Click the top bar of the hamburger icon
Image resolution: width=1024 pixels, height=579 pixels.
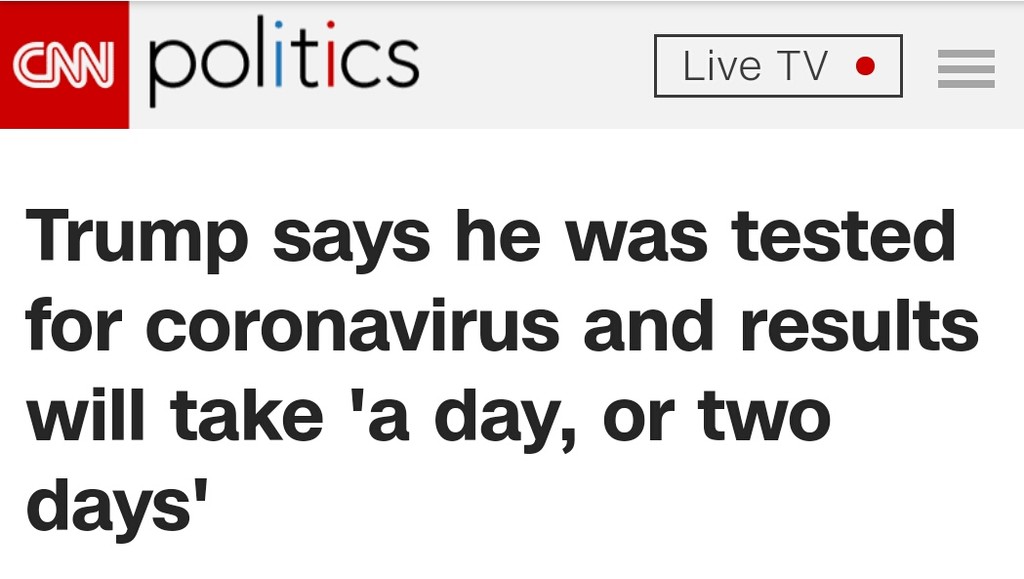(x=965, y=53)
